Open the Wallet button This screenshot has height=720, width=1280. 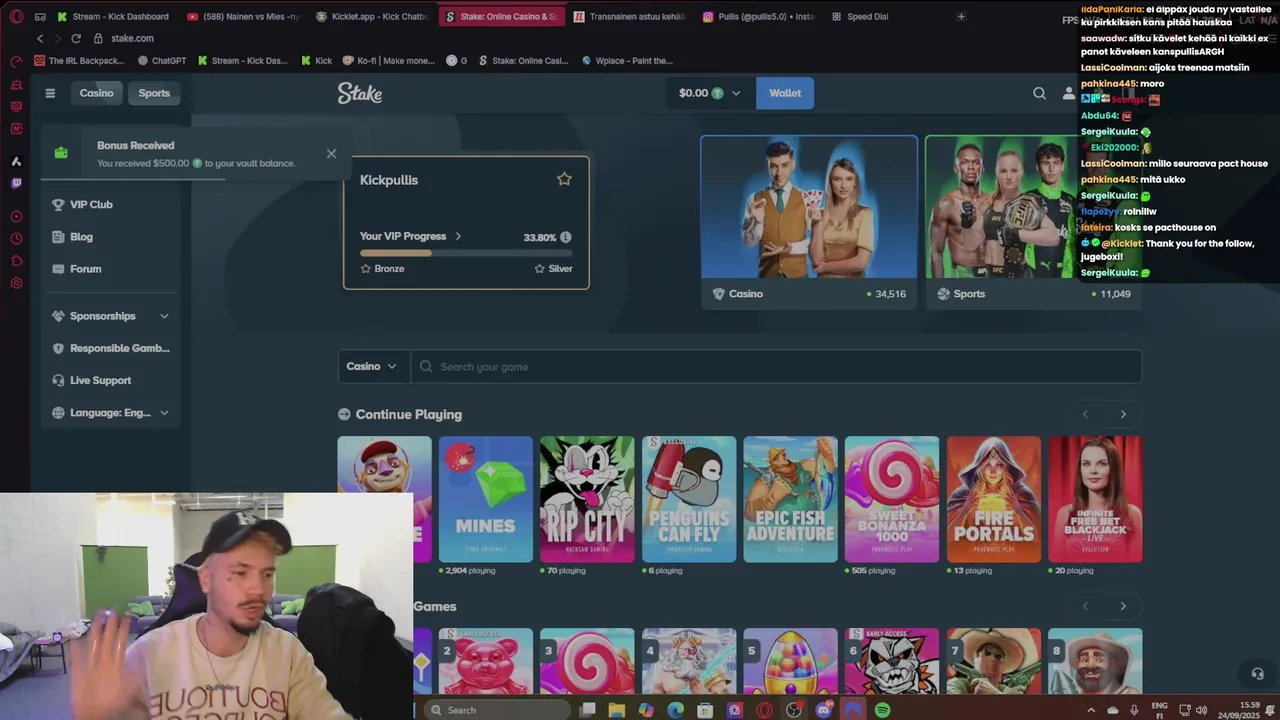[x=785, y=93]
